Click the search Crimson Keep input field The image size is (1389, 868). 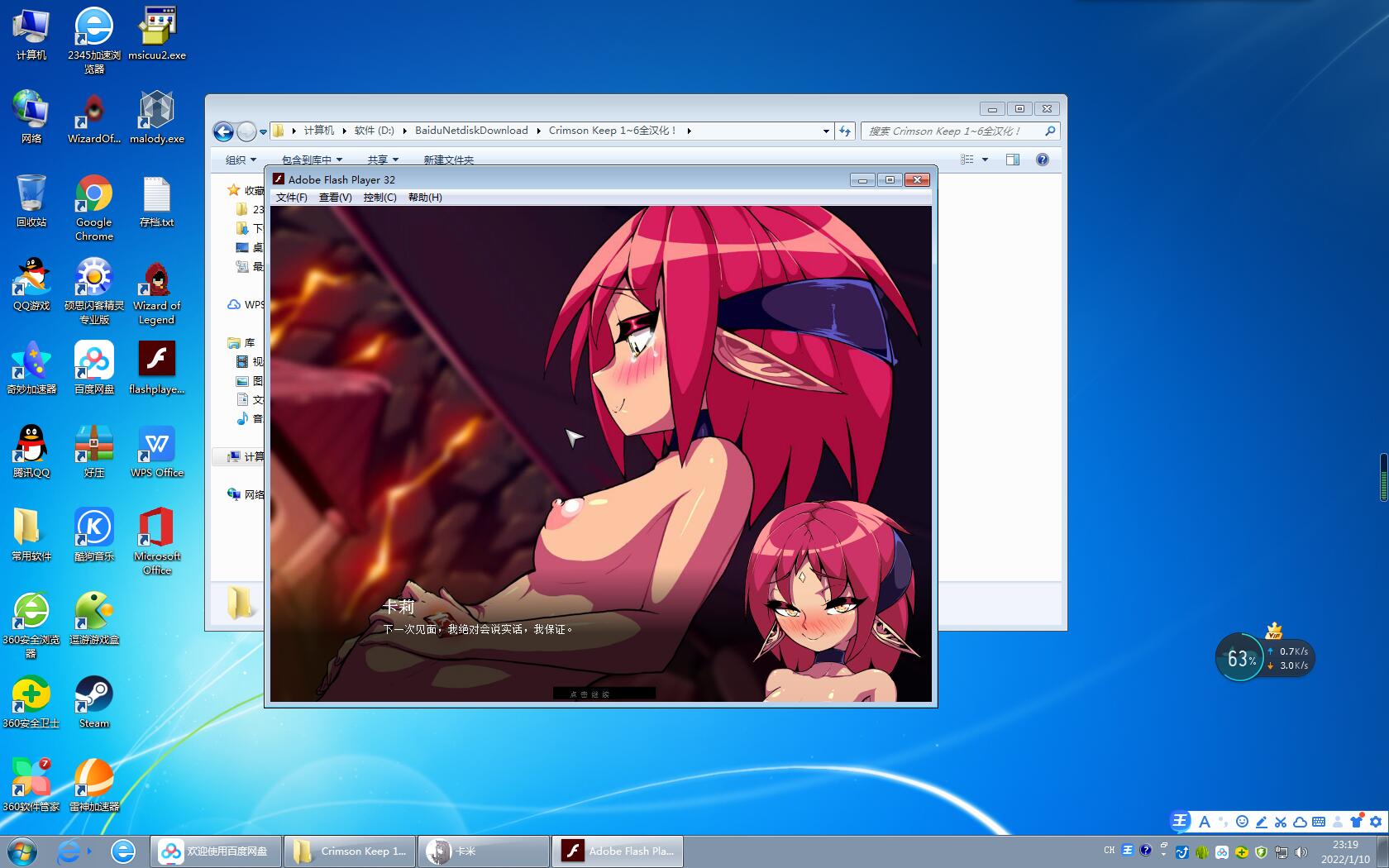click(x=951, y=131)
